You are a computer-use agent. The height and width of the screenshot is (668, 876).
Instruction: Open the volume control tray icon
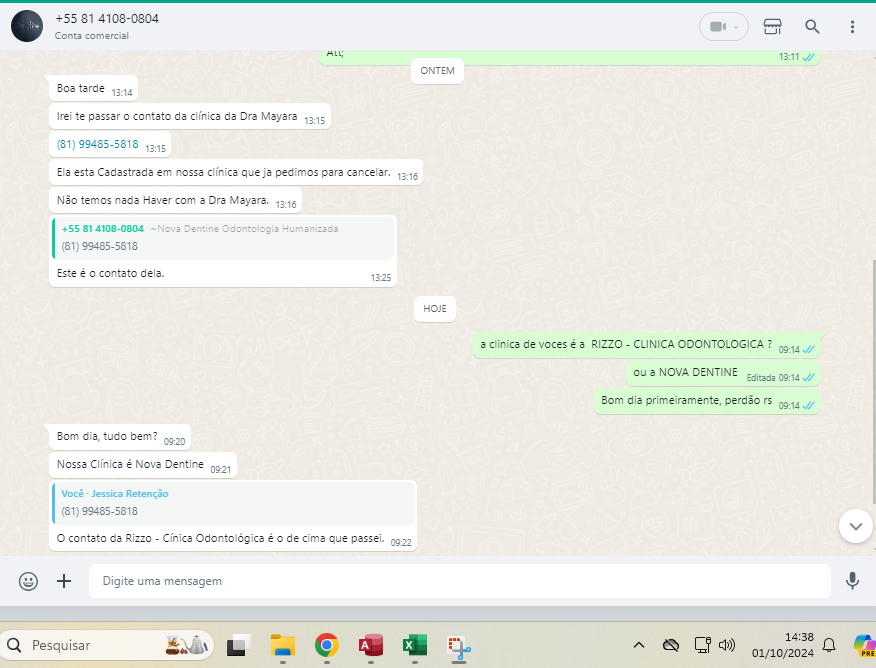pyautogui.click(x=726, y=646)
